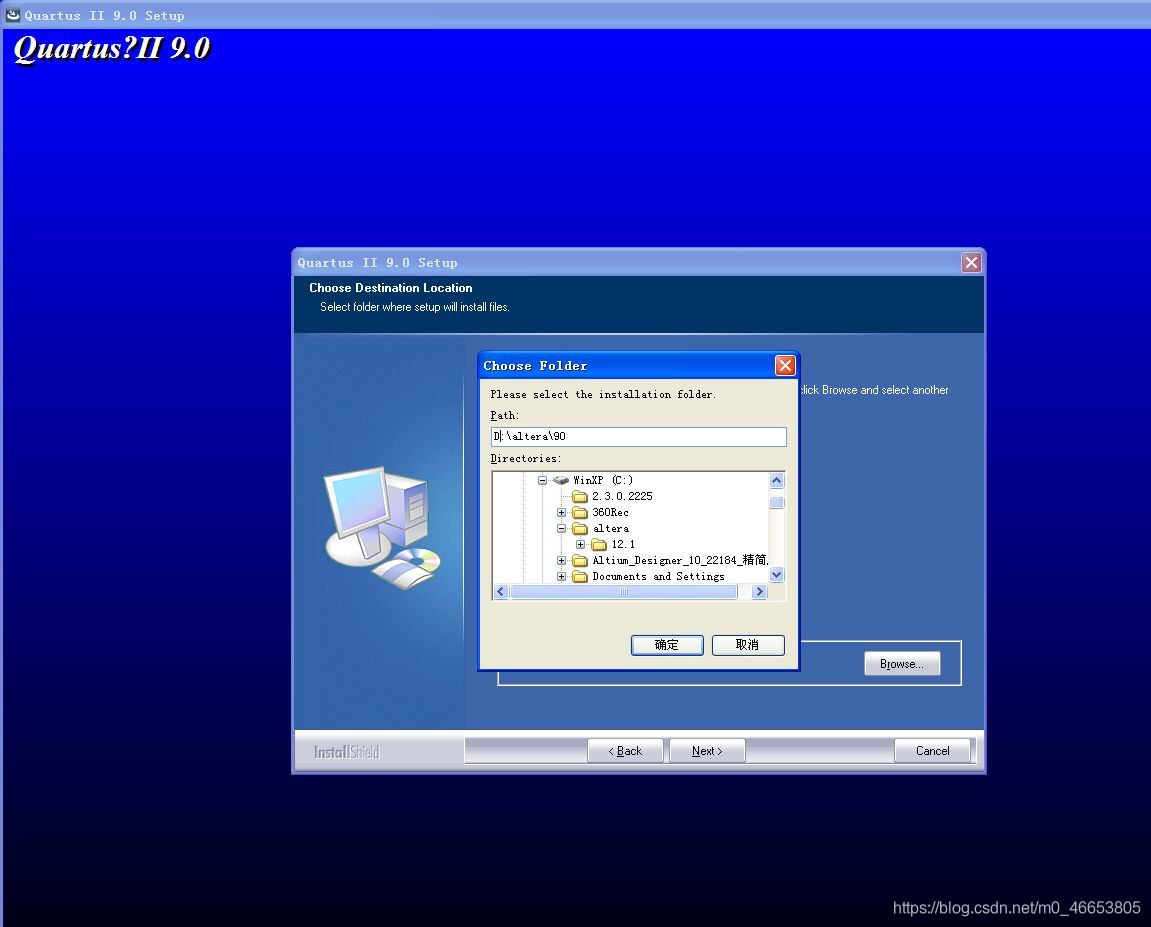Screen dimensions: 1151x927
Task: Expand the Altium_Designer_10_22184 folder node
Action: click(x=562, y=561)
